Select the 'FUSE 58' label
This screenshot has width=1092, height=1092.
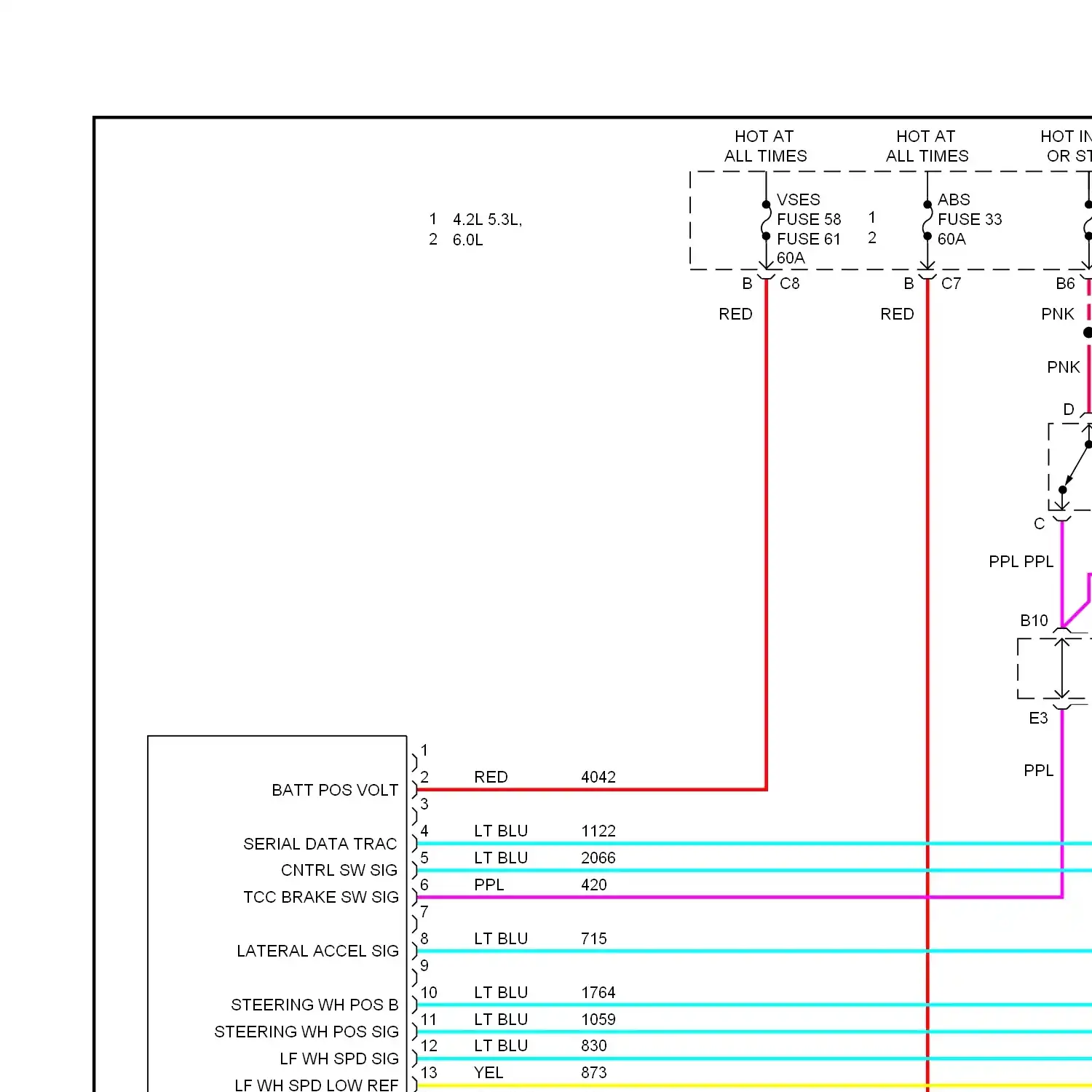(x=809, y=220)
